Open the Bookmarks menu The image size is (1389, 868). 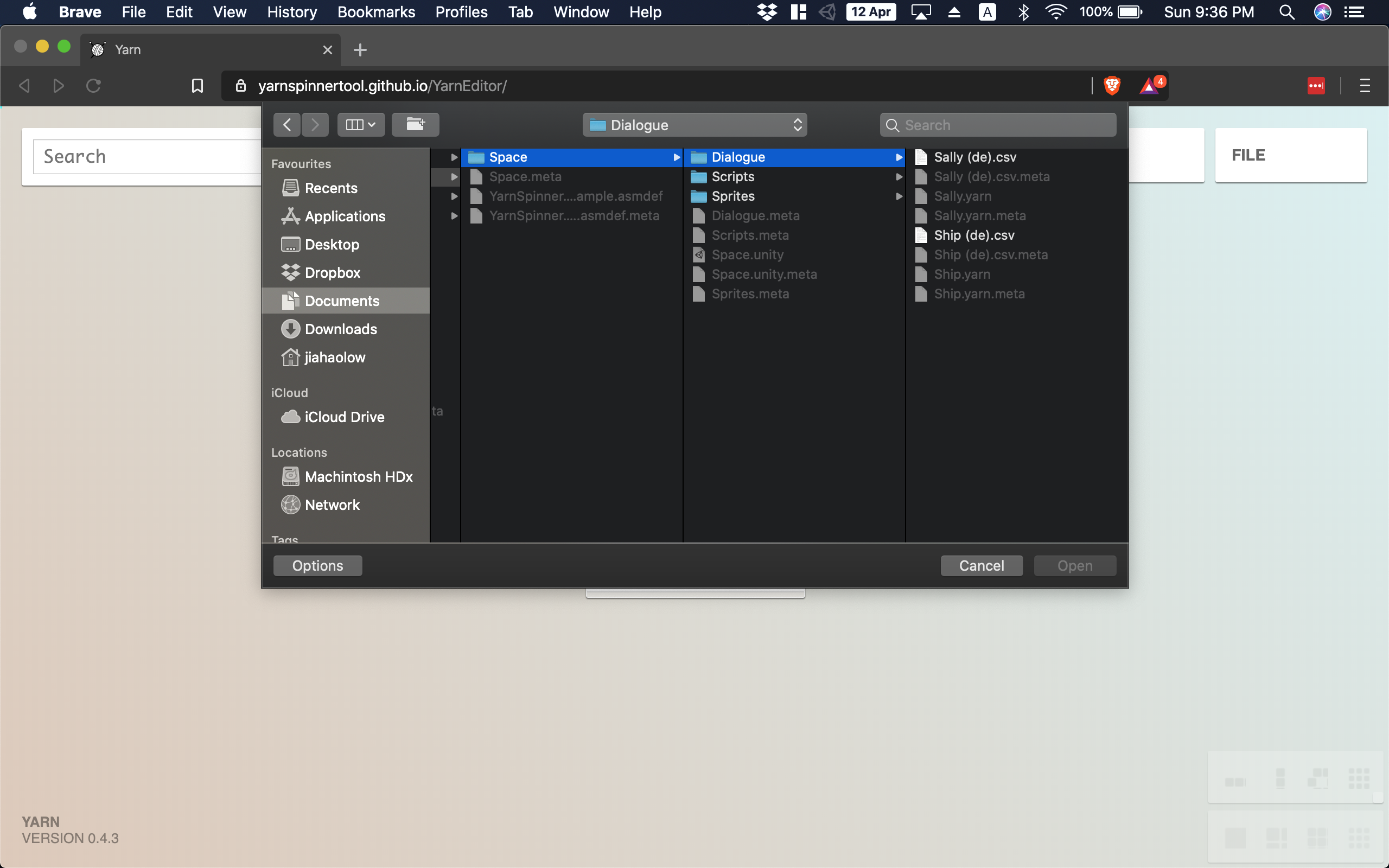[376, 12]
